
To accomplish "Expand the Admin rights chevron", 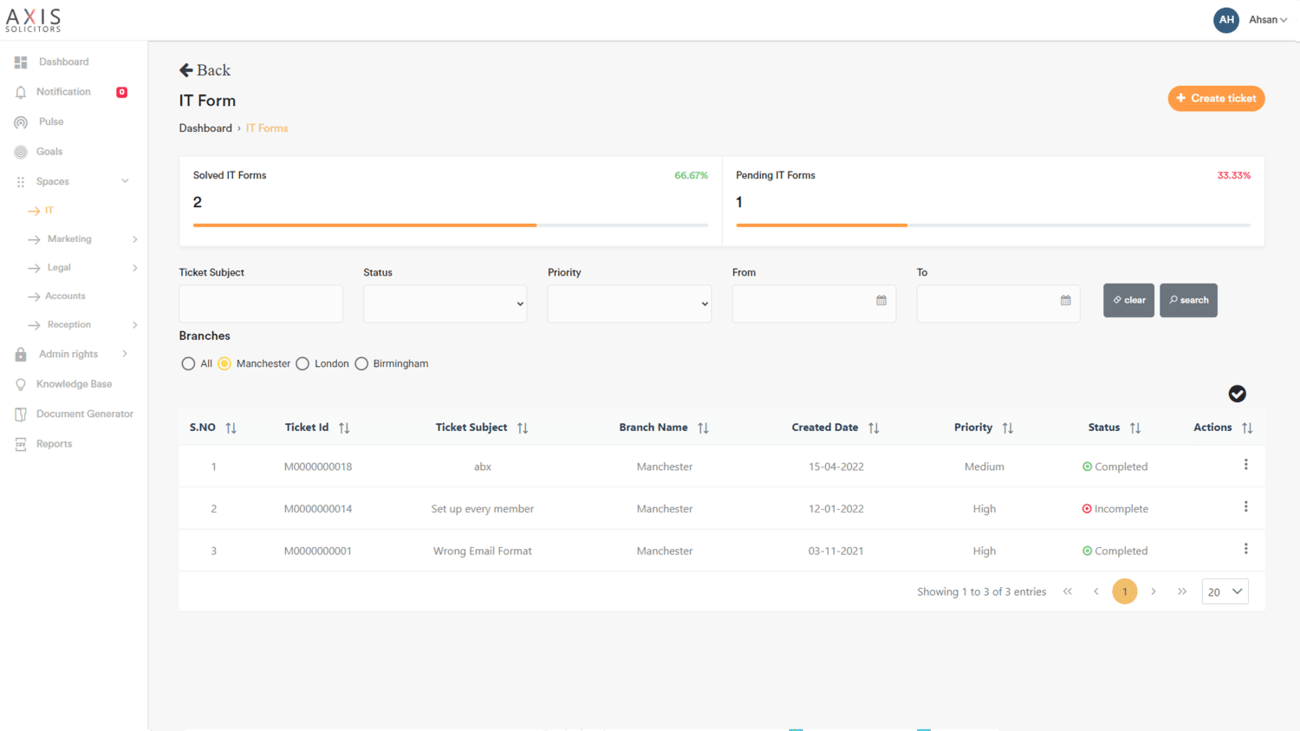I will (x=125, y=354).
